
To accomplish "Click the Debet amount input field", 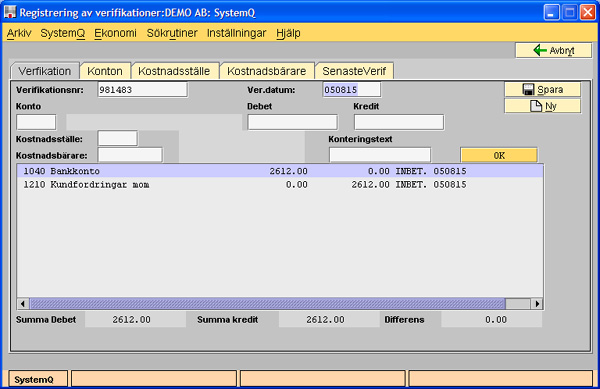I will pos(292,122).
